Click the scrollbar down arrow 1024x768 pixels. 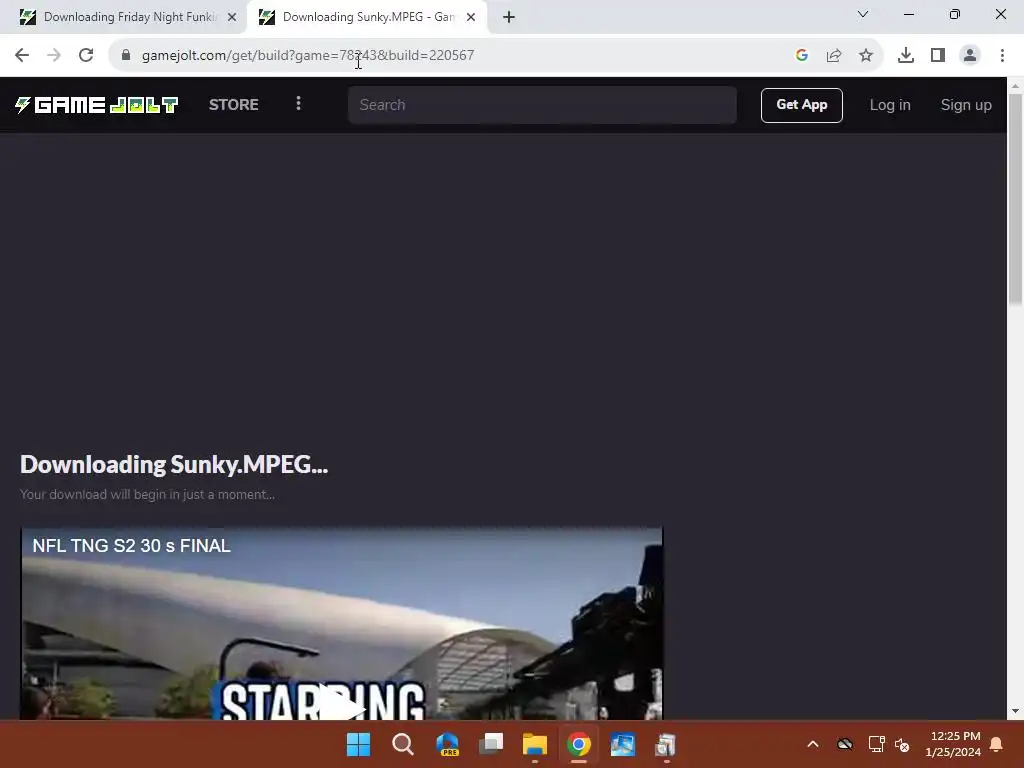1016,711
